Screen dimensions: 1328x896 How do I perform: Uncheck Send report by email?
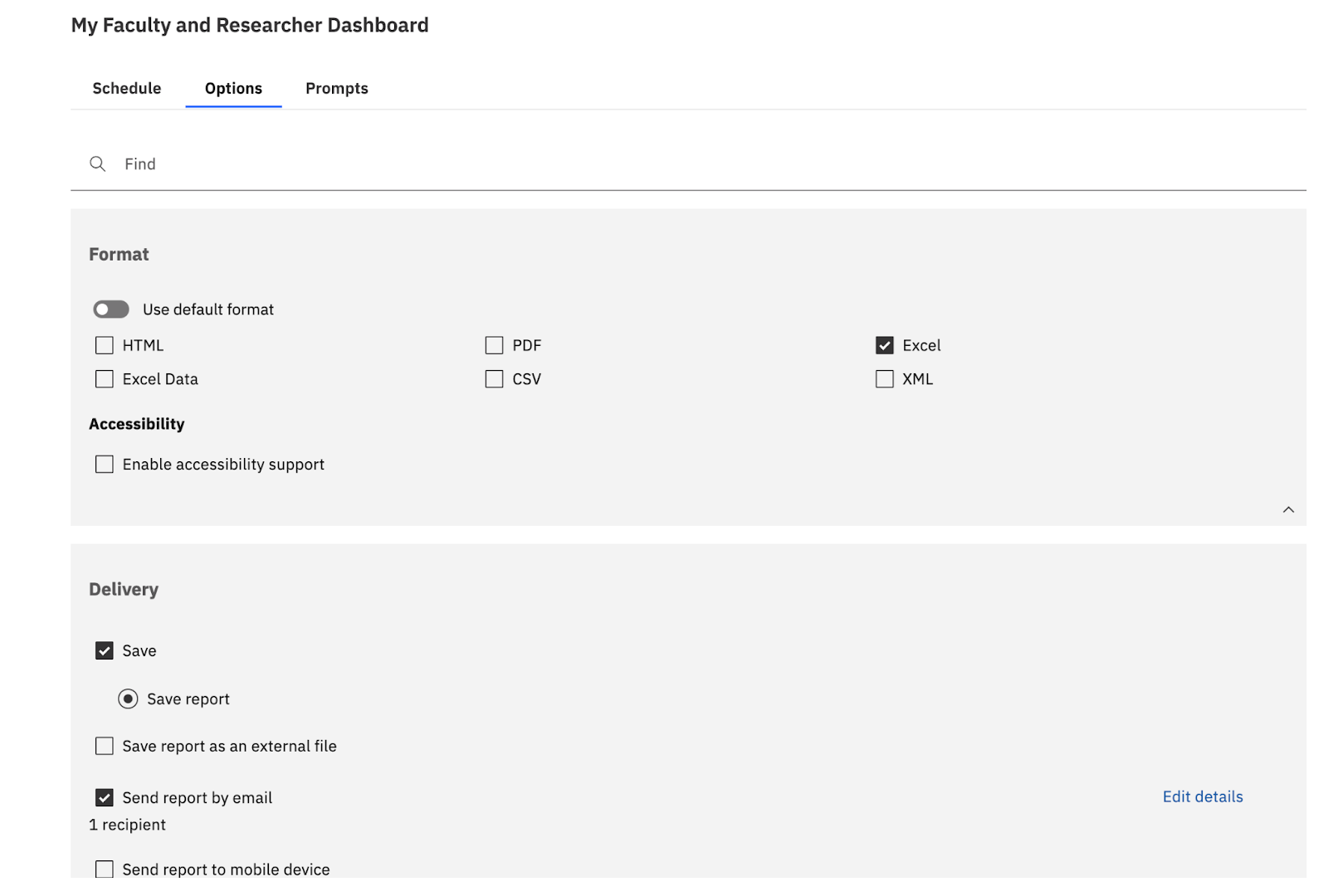click(105, 798)
